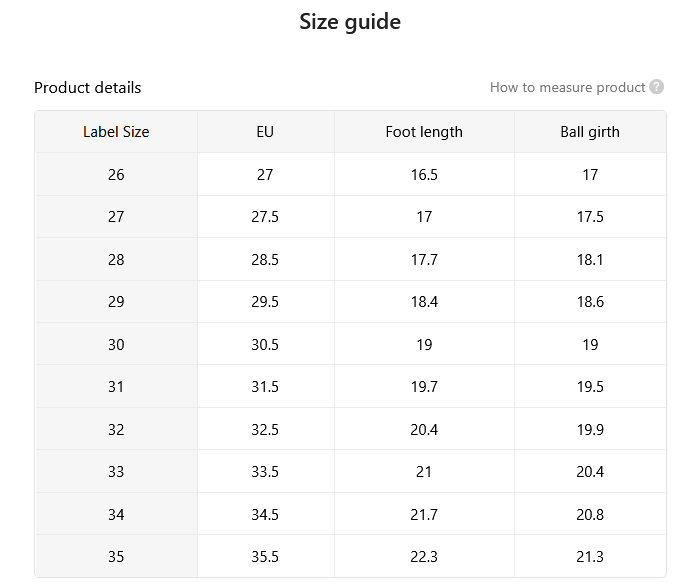Screen dimensions: 677x583
Task: Click the Size guide heading
Action: tap(350, 22)
